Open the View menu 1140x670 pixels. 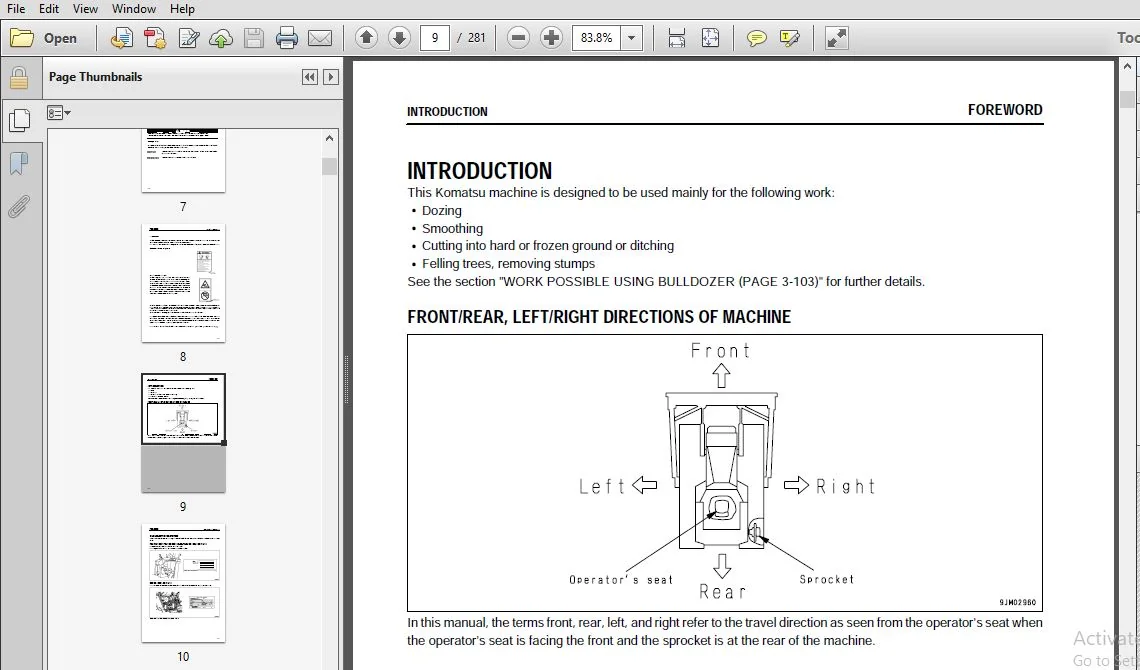tap(85, 9)
